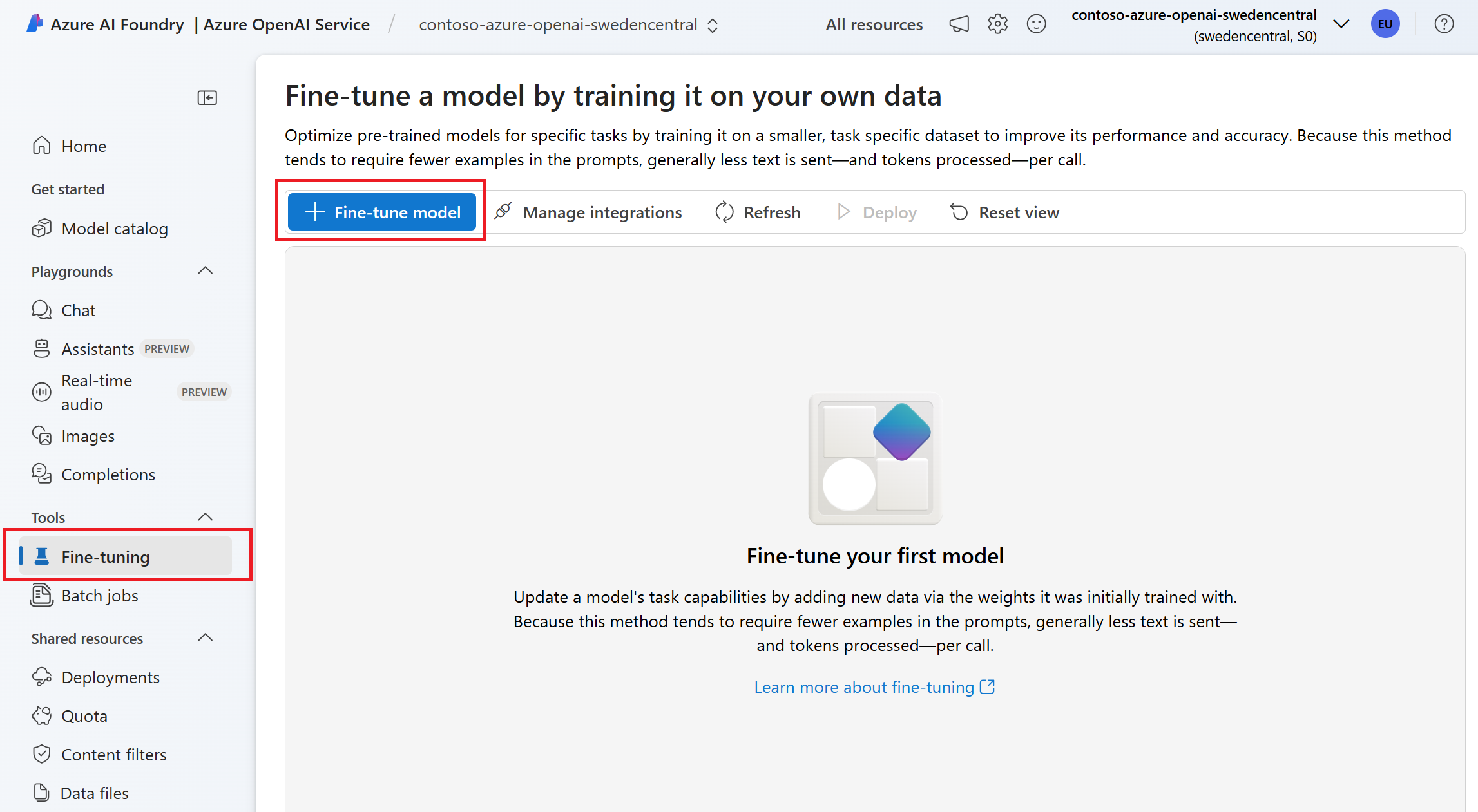The image size is (1478, 812).
Task: Click the feedback smiley face icon
Action: [x=1036, y=24]
